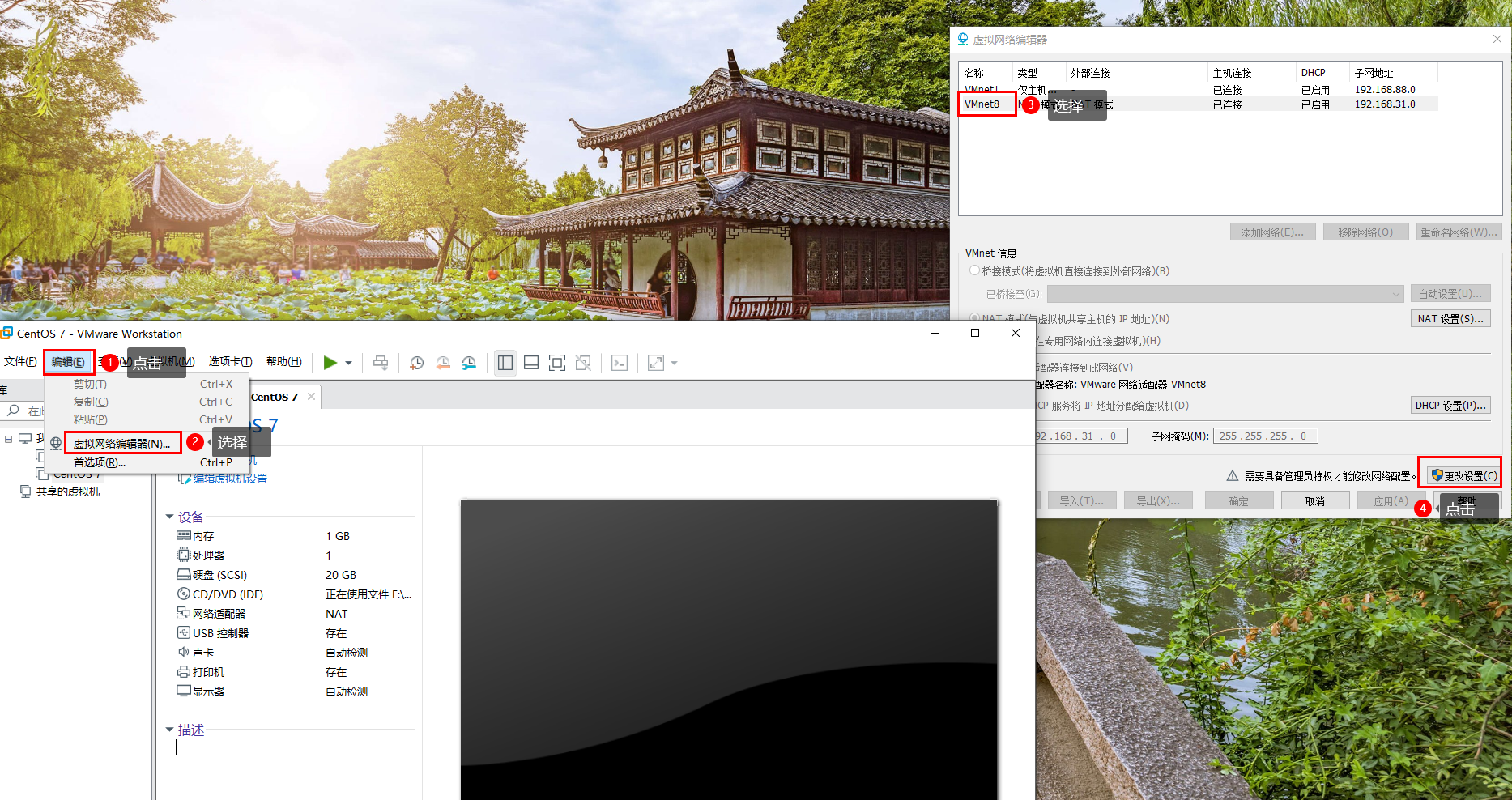Switch to the CentOS 7 tab
This screenshot has width=1512, height=800.
275,397
